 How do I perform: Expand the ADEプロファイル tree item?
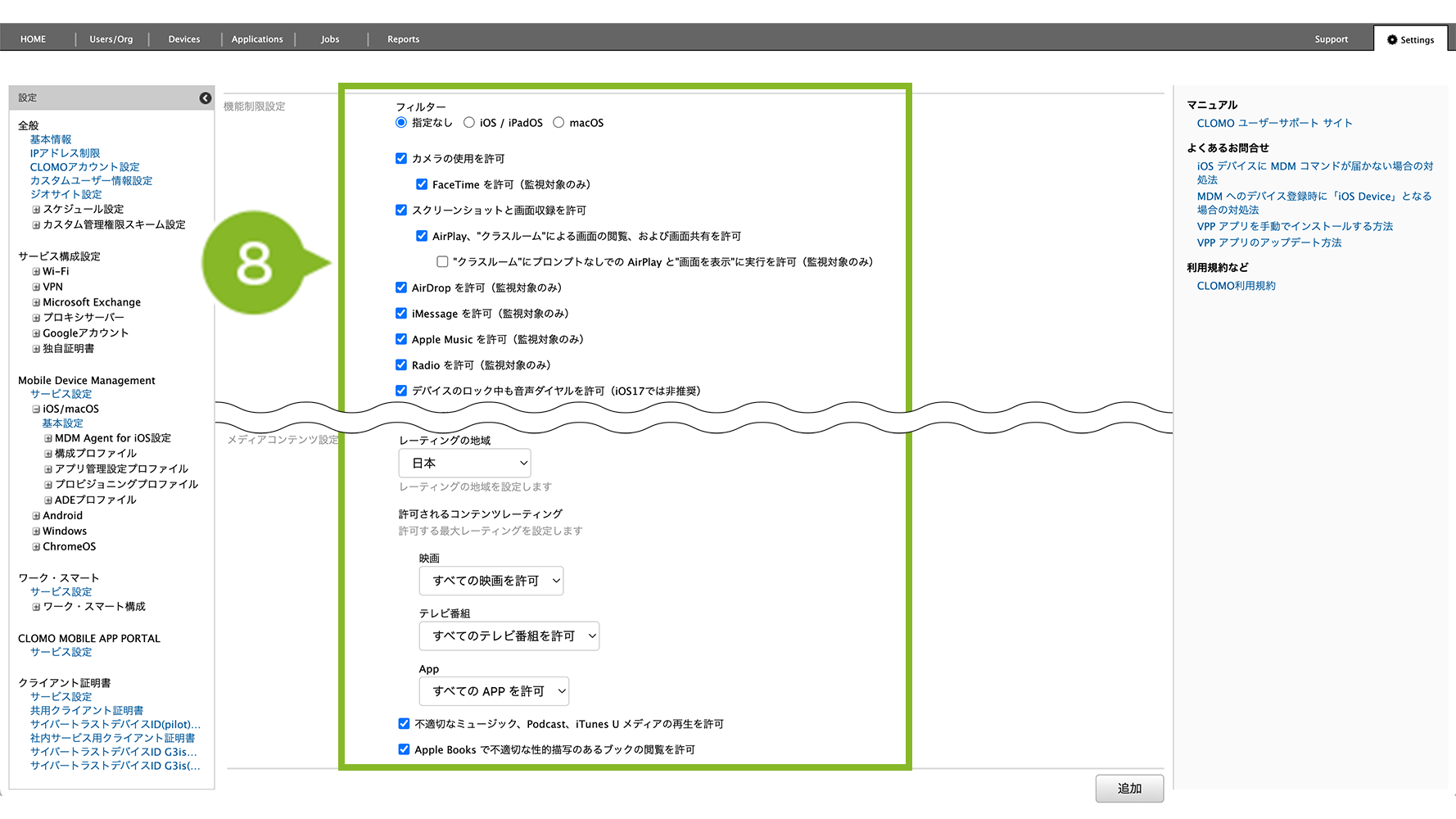[x=48, y=500]
